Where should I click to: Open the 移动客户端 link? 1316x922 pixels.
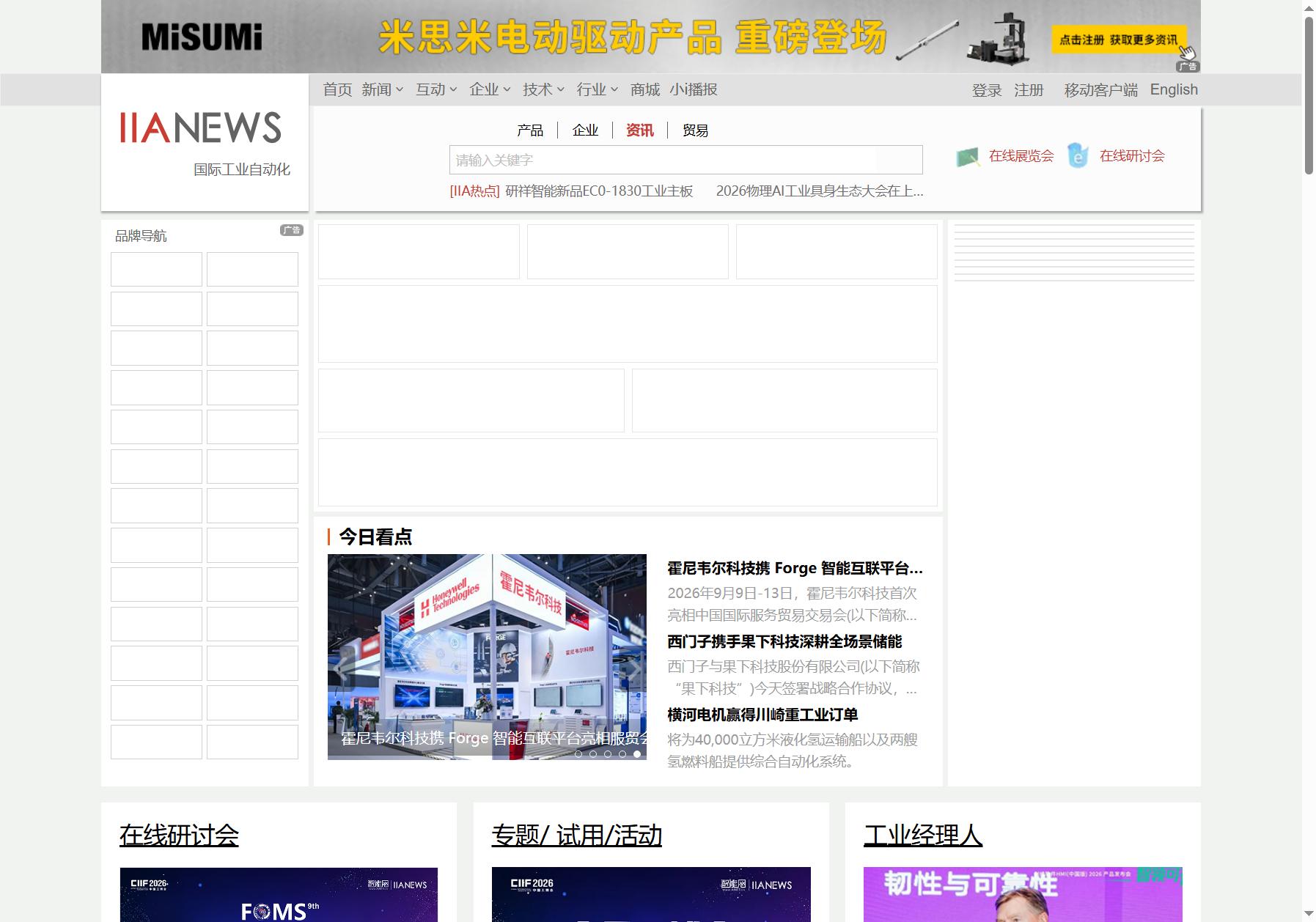1101,90
